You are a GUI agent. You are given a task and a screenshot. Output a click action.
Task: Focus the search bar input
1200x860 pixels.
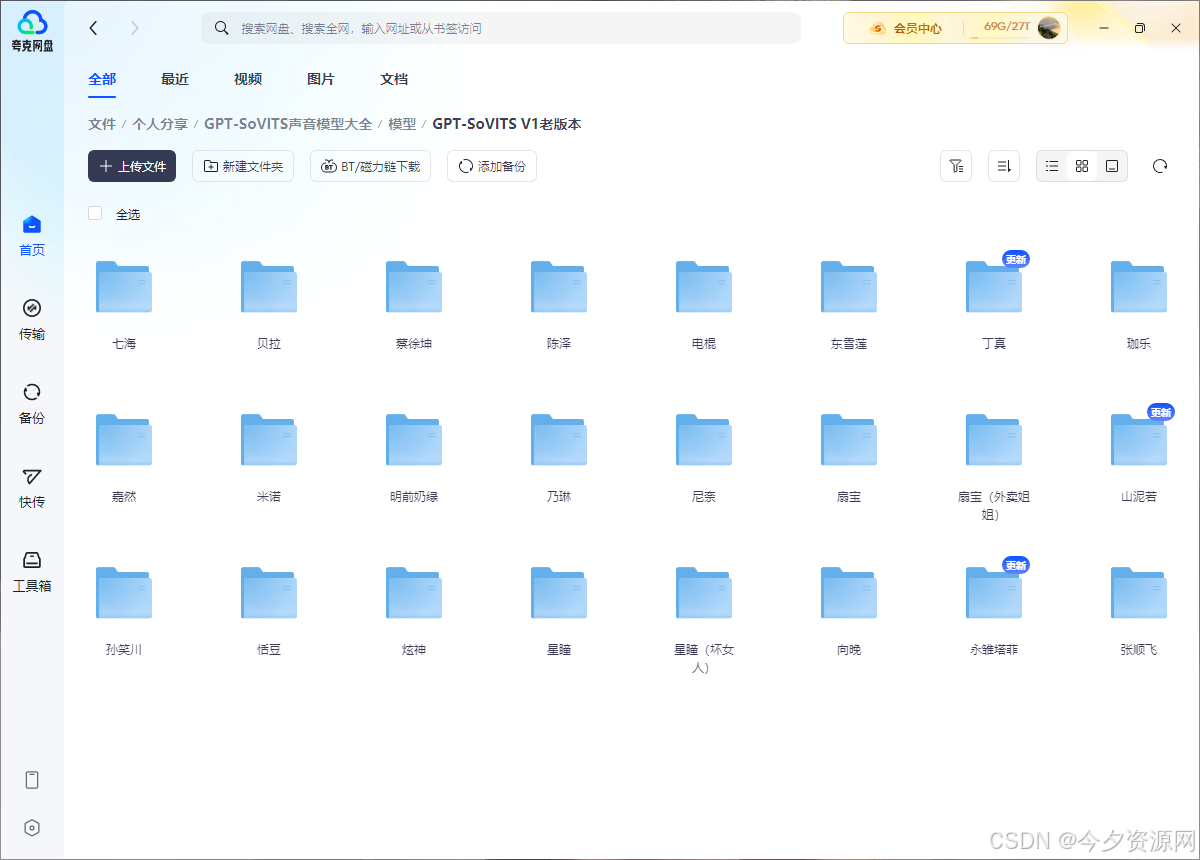coord(501,28)
